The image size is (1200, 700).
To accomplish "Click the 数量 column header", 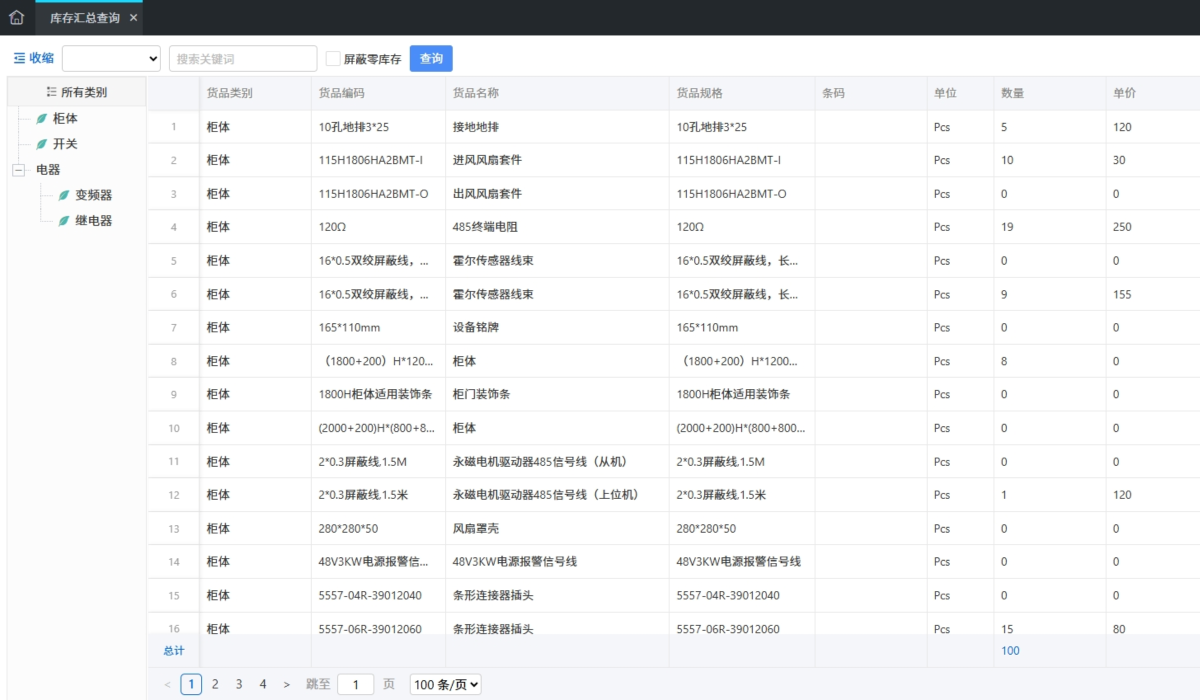I will 1012,93.
